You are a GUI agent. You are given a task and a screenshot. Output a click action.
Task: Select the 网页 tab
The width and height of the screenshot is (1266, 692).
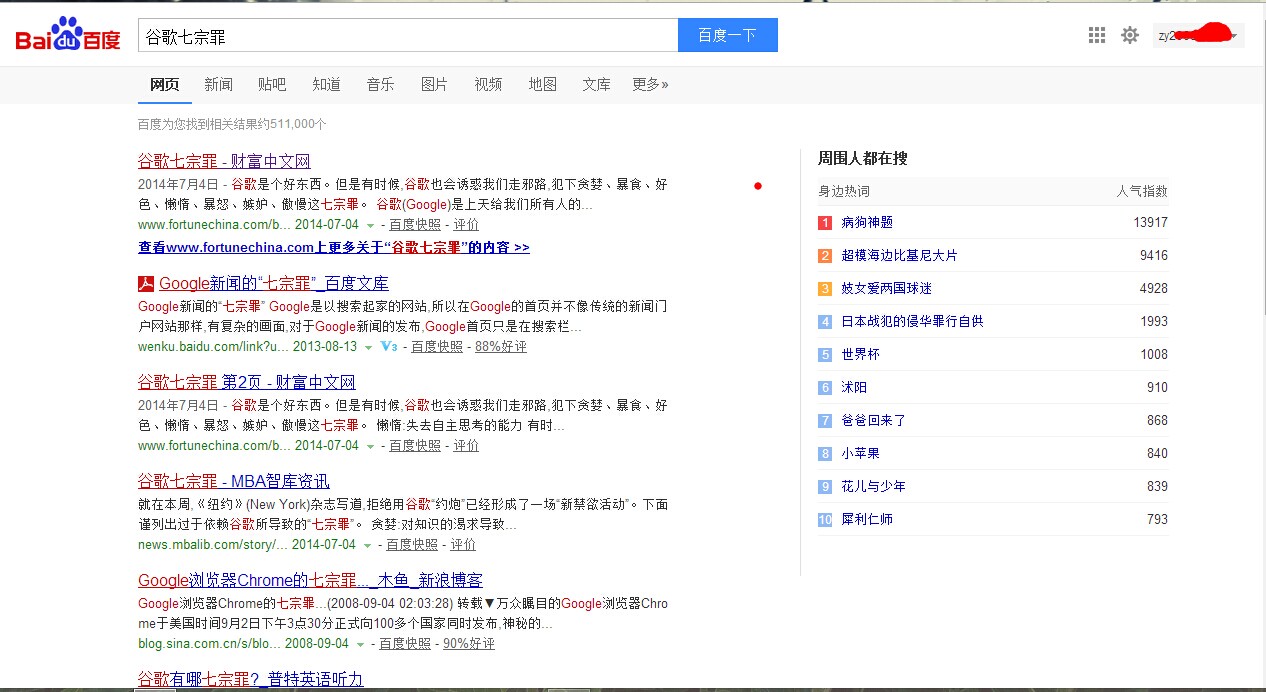tap(165, 84)
